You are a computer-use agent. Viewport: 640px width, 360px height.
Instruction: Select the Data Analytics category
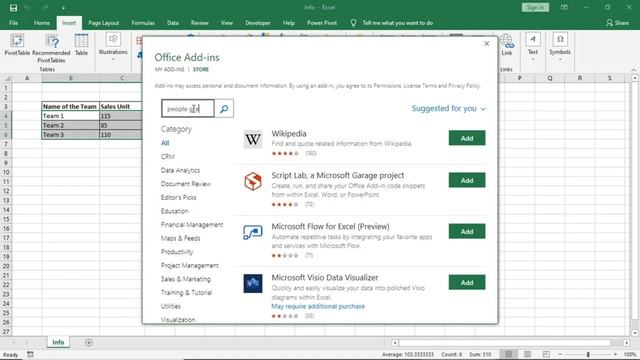click(180, 170)
